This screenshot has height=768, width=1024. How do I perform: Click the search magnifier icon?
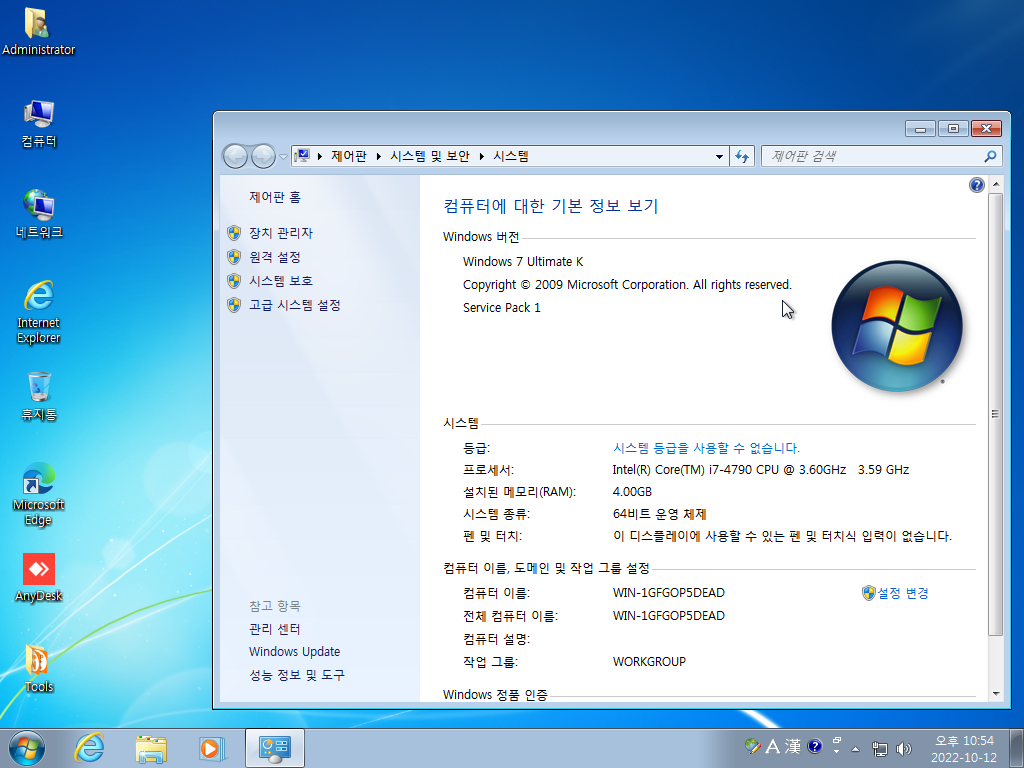click(x=990, y=156)
